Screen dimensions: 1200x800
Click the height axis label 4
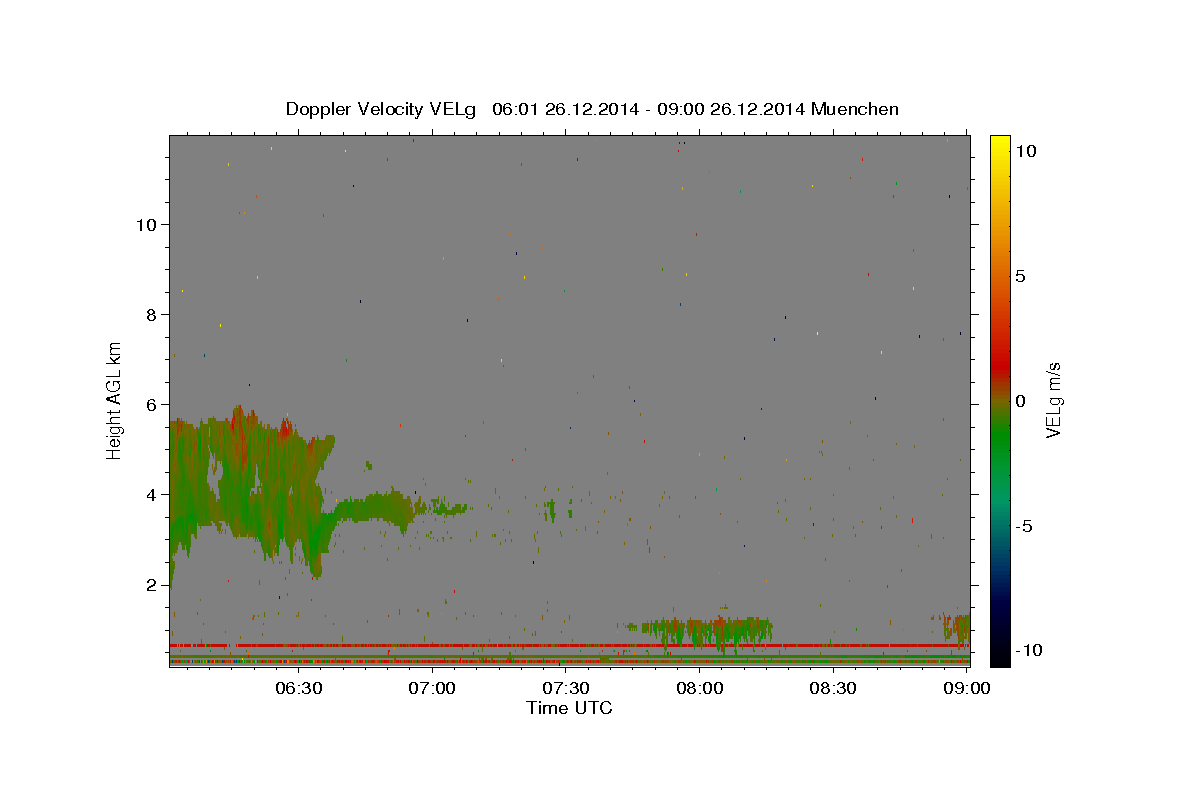pyautogui.click(x=151, y=494)
